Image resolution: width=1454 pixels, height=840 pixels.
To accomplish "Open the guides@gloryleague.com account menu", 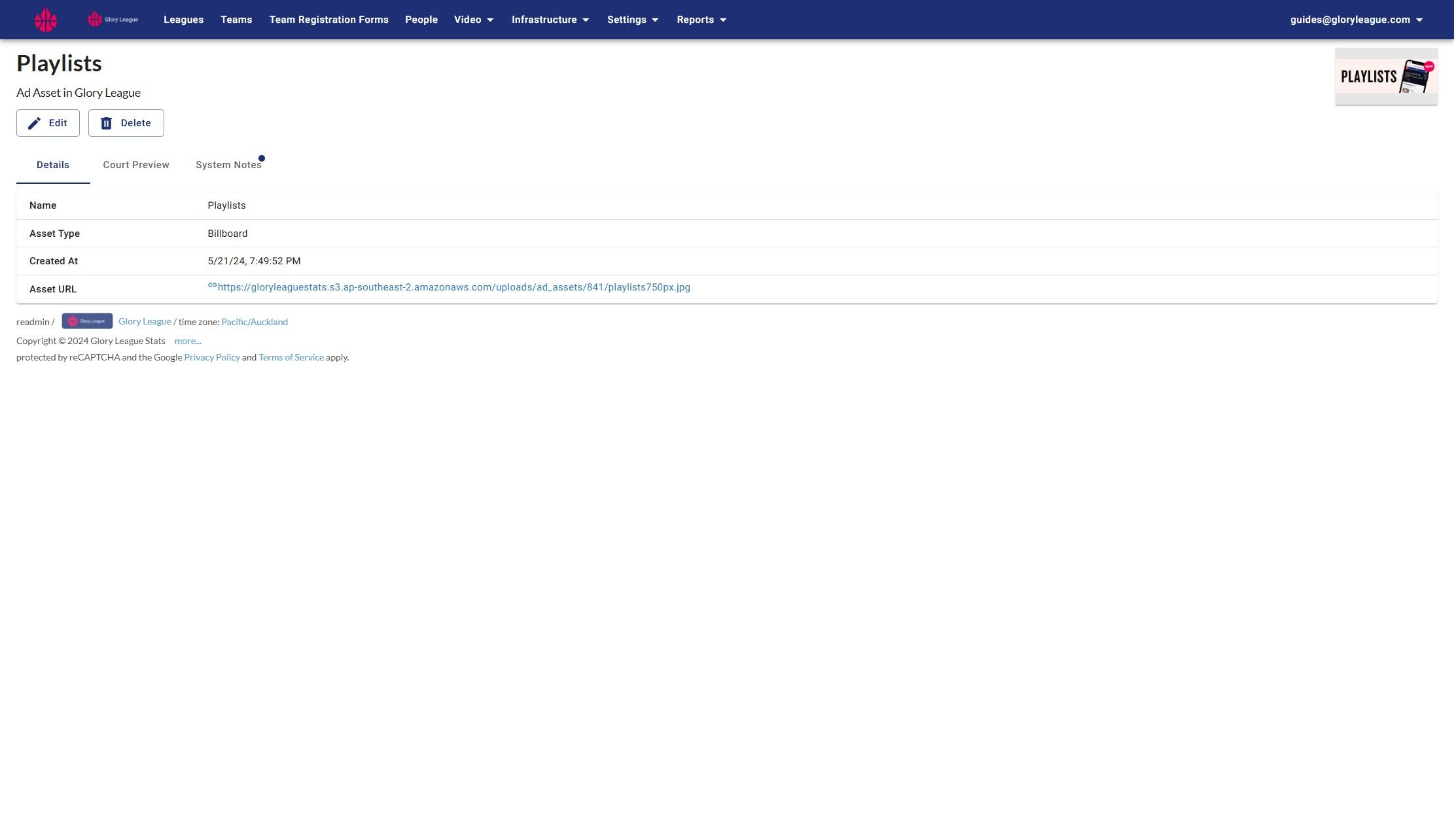I will (x=1356, y=20).
